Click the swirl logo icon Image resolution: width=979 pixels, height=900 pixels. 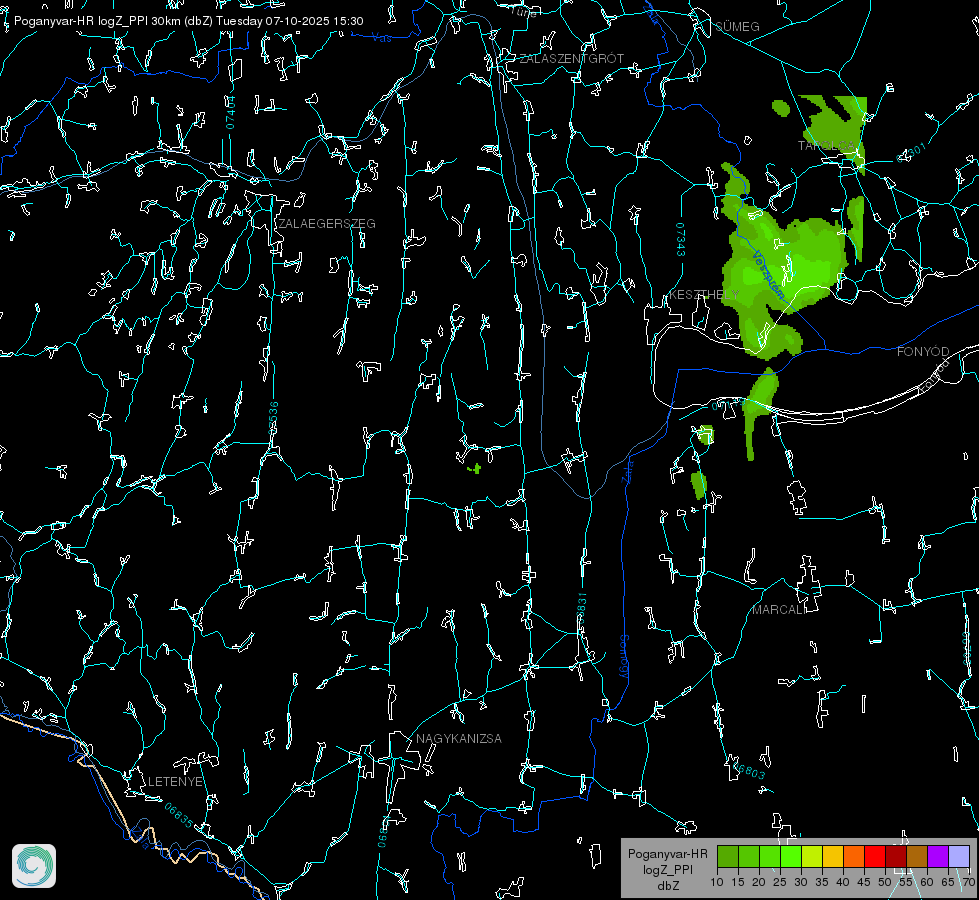click(34, 866)
